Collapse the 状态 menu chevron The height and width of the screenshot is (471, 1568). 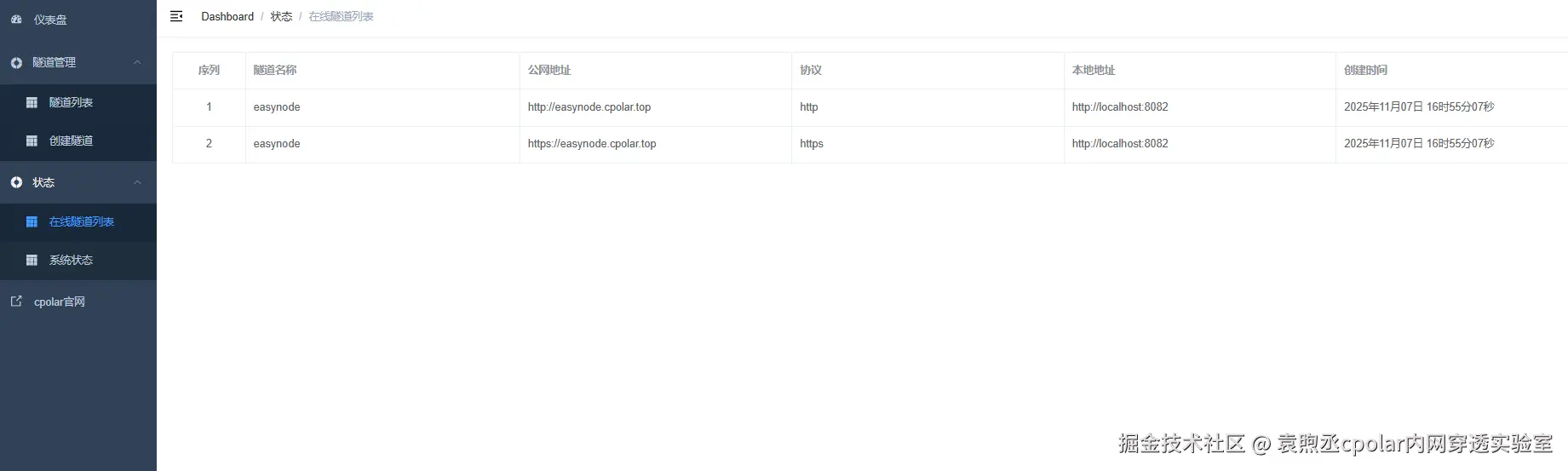(x=137, y=182)
